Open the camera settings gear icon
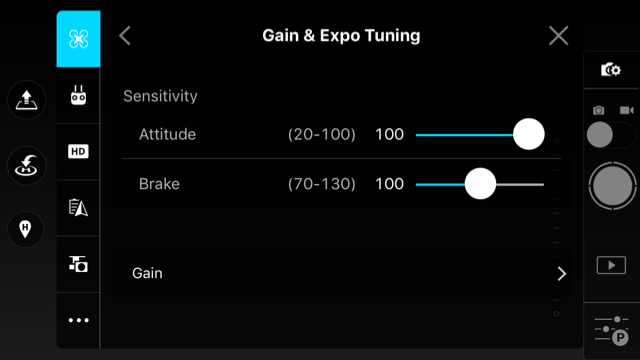Screen dimensions: 640x360 tap(611, 70)
